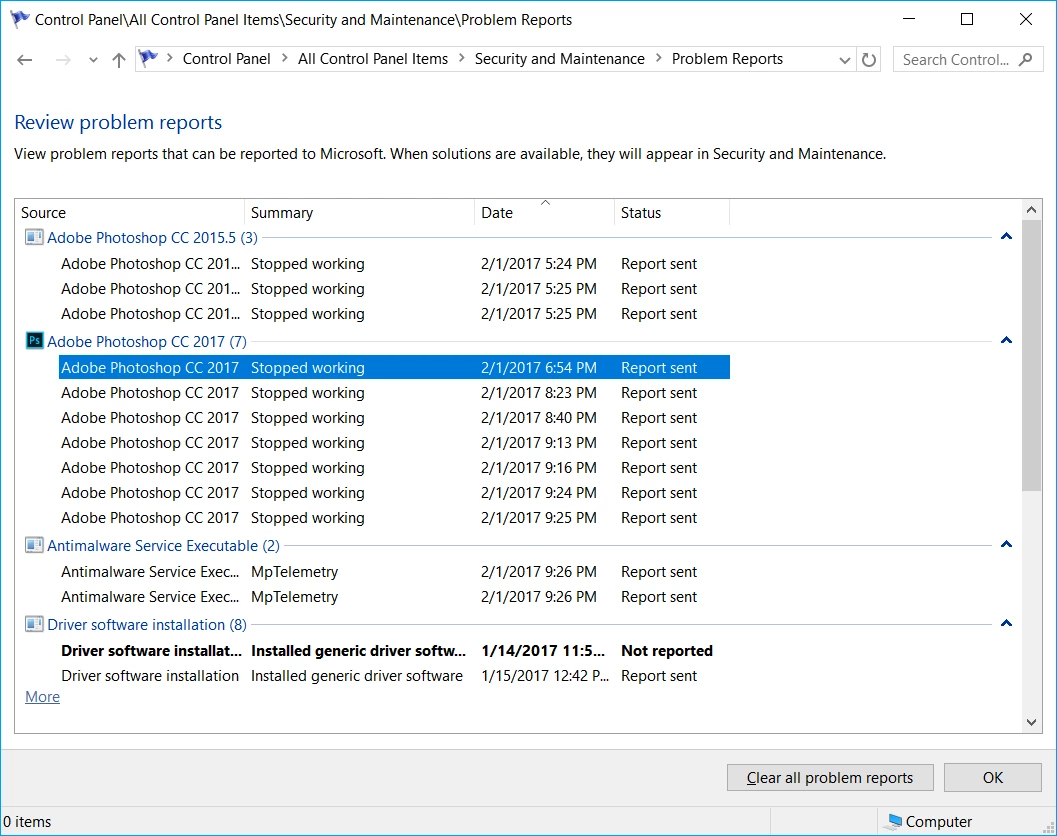Select Photoshop 2017 report from 9:16 PM
The image size is (1057, 836).
tap(394, 467)
